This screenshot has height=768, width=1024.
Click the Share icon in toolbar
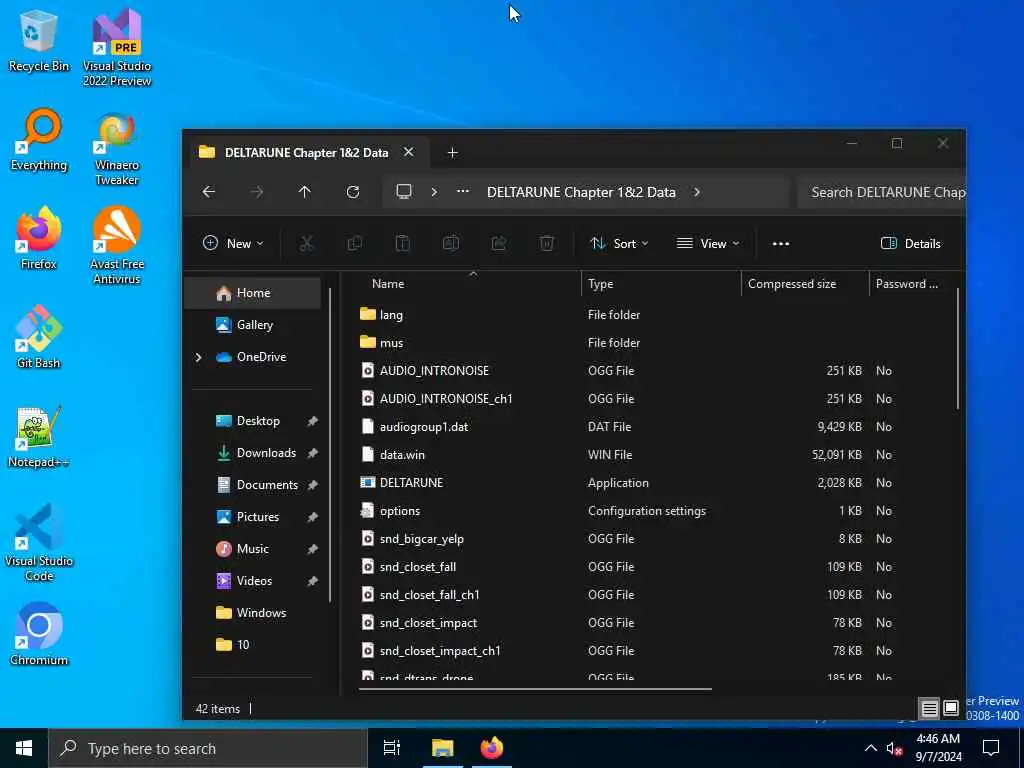click(499, 244)
